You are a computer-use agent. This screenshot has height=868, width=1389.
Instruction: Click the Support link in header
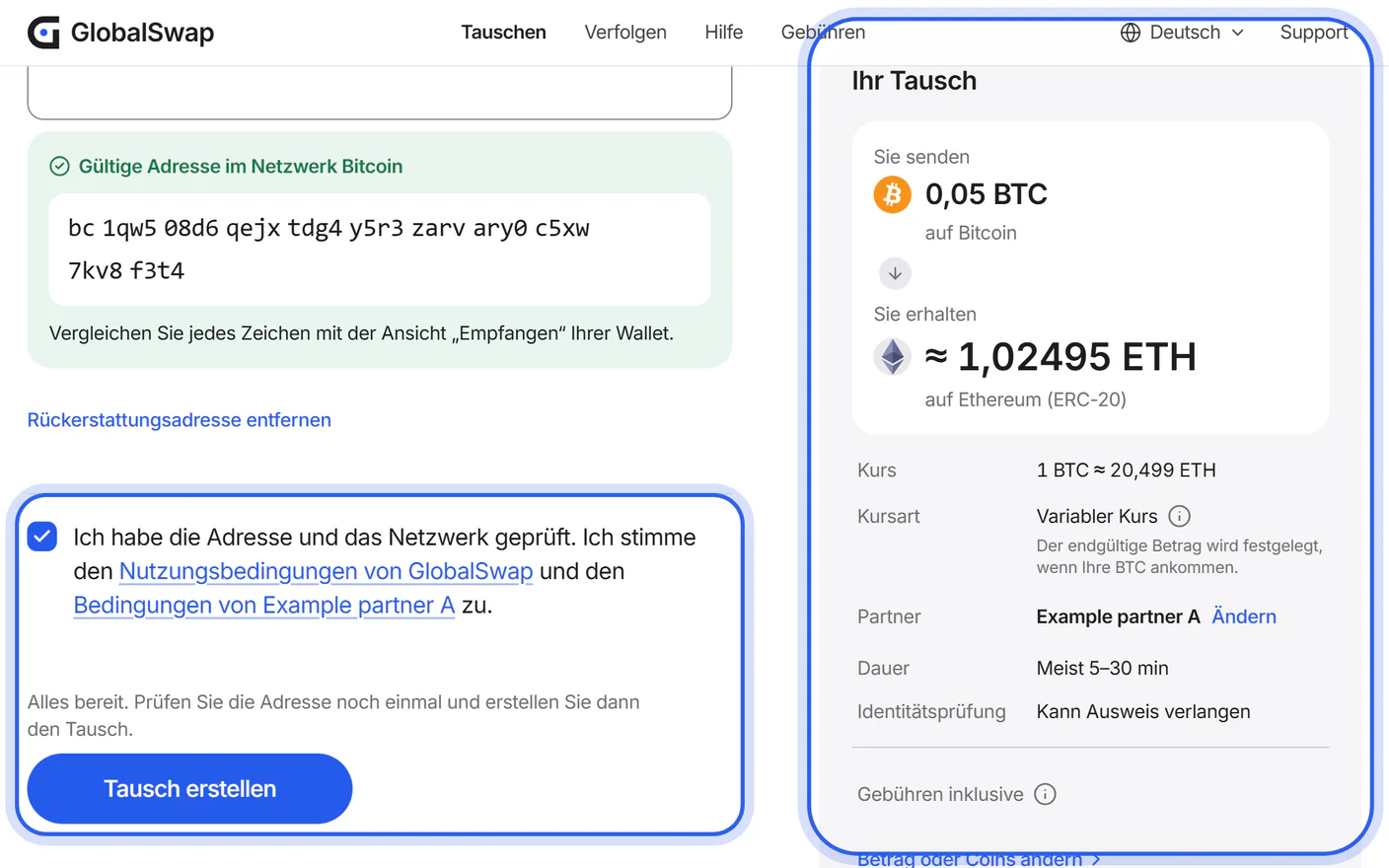1313,33
